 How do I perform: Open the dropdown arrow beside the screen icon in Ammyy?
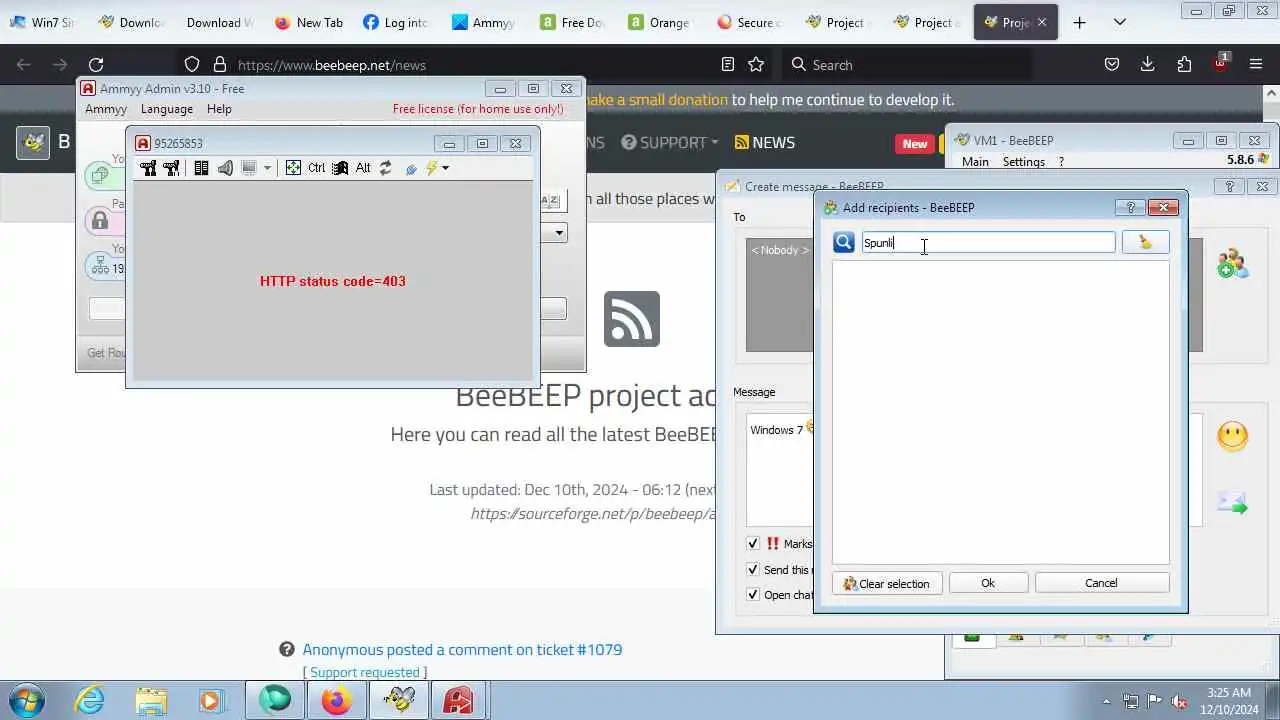pyautogui.click(x=267, y=168)
